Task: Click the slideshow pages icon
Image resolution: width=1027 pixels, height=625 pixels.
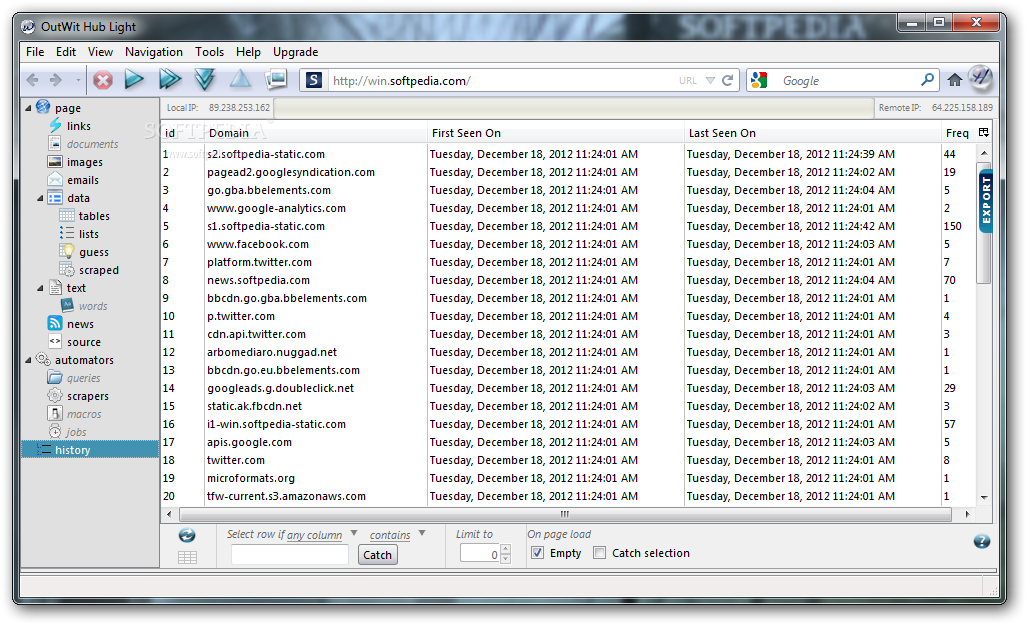Action: point(276,79)
